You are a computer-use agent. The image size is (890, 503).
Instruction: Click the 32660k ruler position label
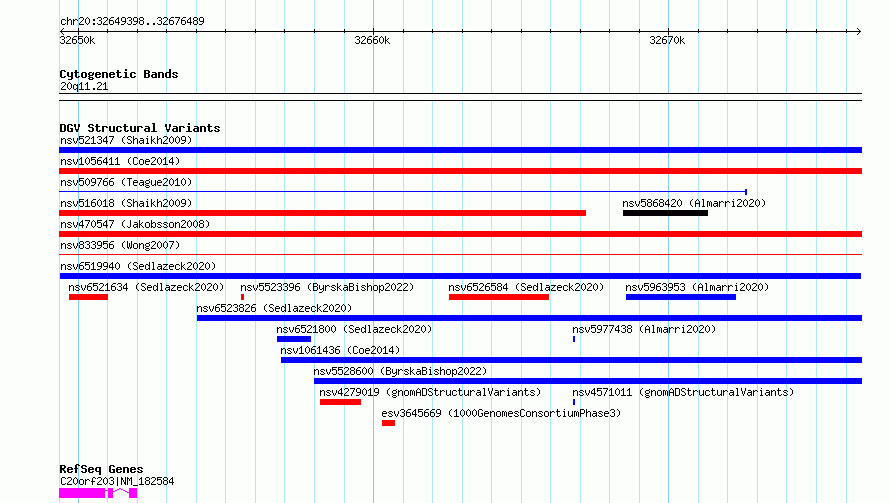pyautogui.click(x=372, y=40)
